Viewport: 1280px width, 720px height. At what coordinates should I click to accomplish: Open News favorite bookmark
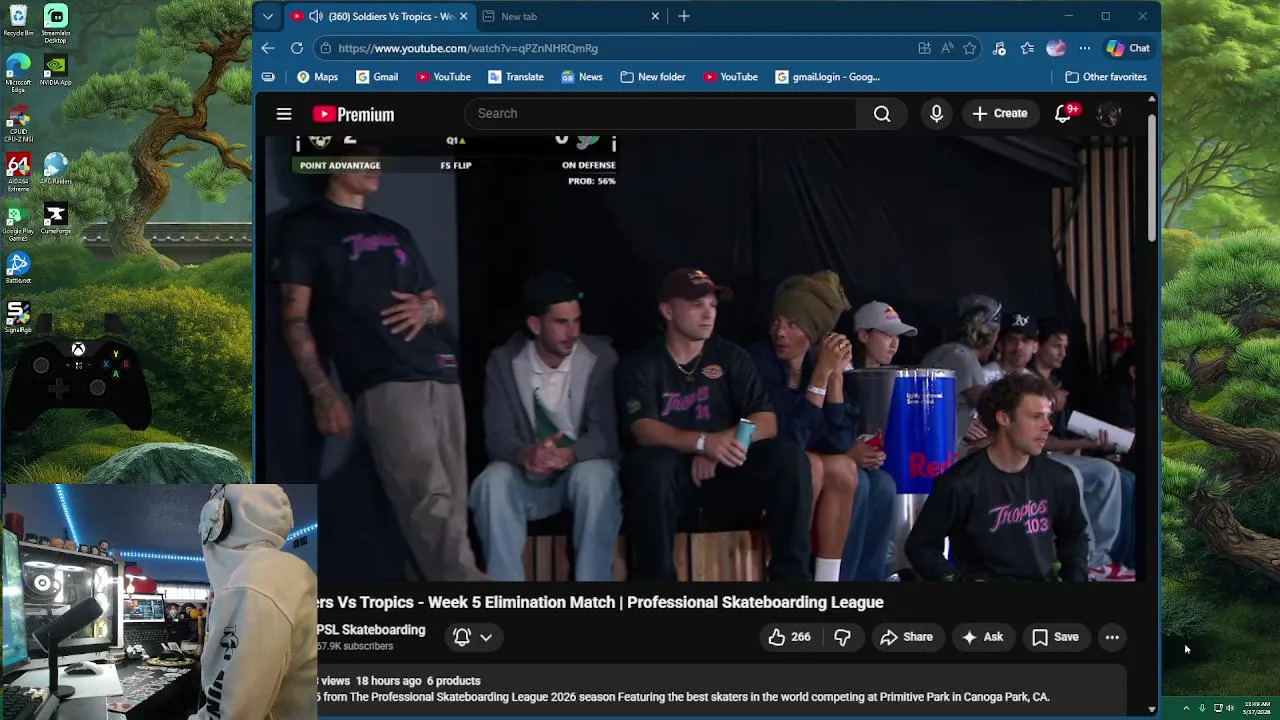point(582,77)
